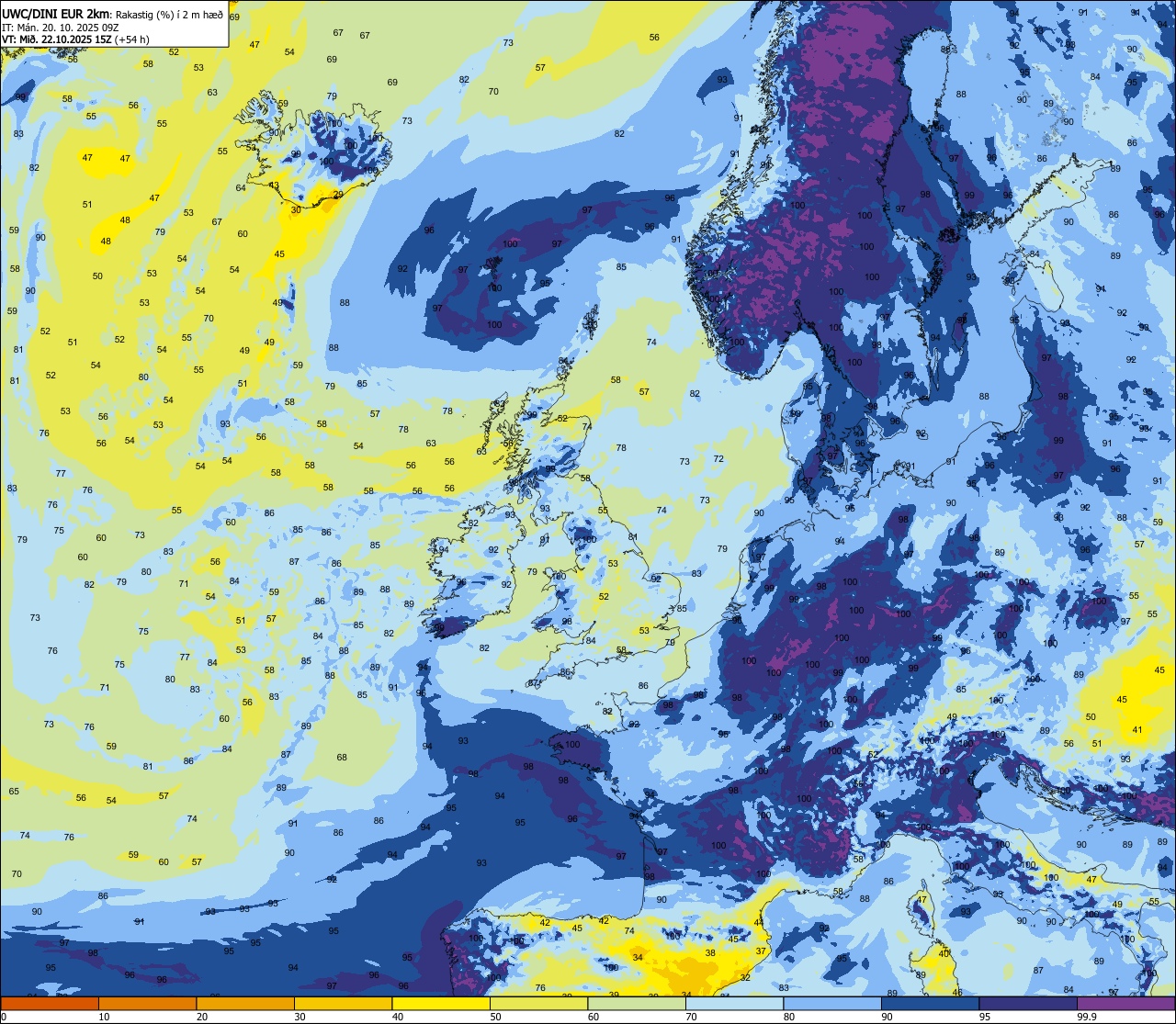Pick the 90–95% dark blue legend swatch

tap(930, 1003)
